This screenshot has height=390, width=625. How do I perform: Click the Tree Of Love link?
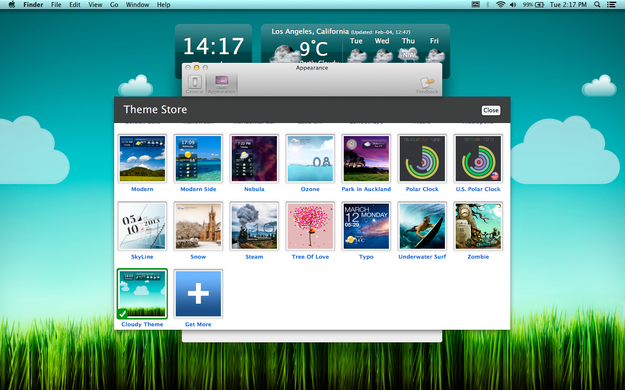tap(310, 257)
